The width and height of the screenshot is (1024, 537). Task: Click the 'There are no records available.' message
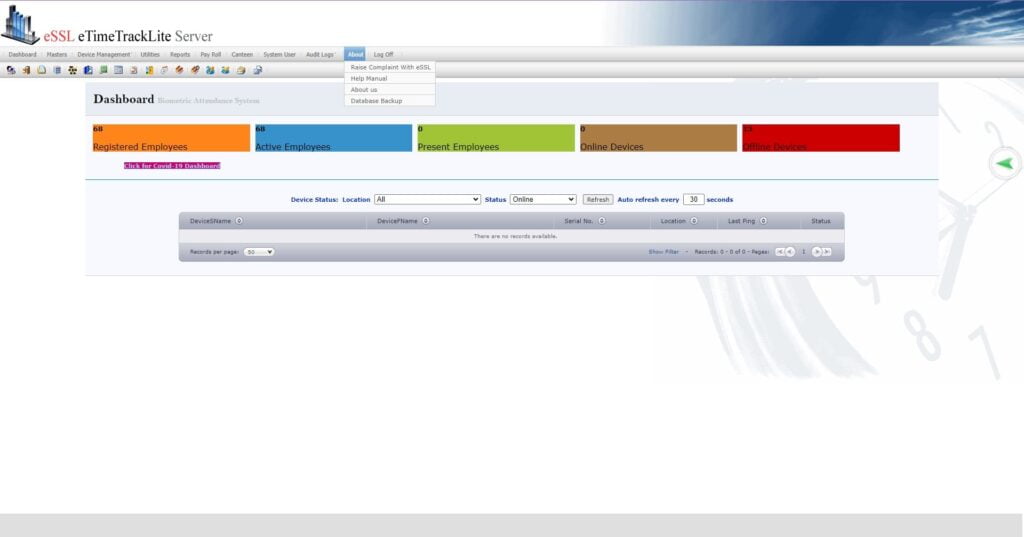[515, 236]
